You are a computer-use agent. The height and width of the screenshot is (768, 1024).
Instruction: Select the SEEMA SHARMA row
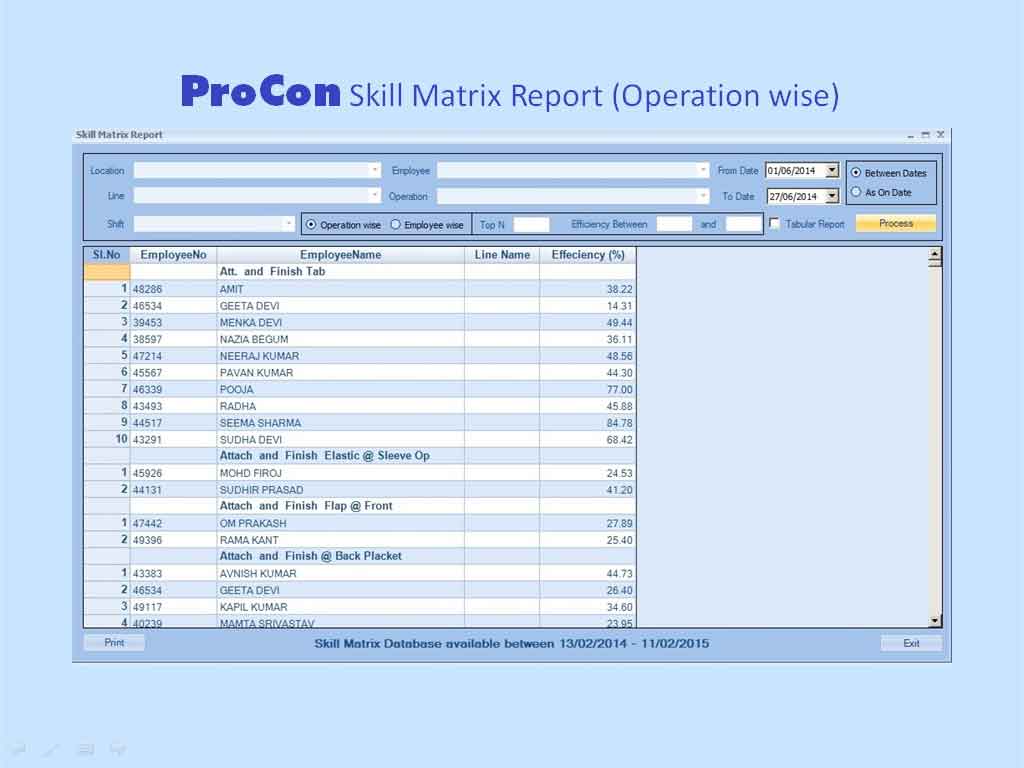click(360, 423)
